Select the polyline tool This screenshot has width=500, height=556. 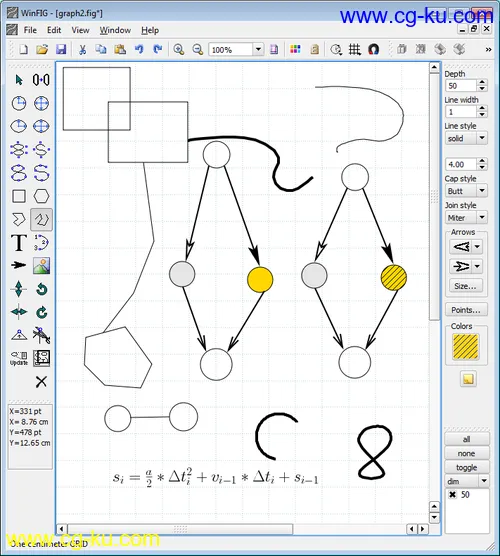pos(41,219)
